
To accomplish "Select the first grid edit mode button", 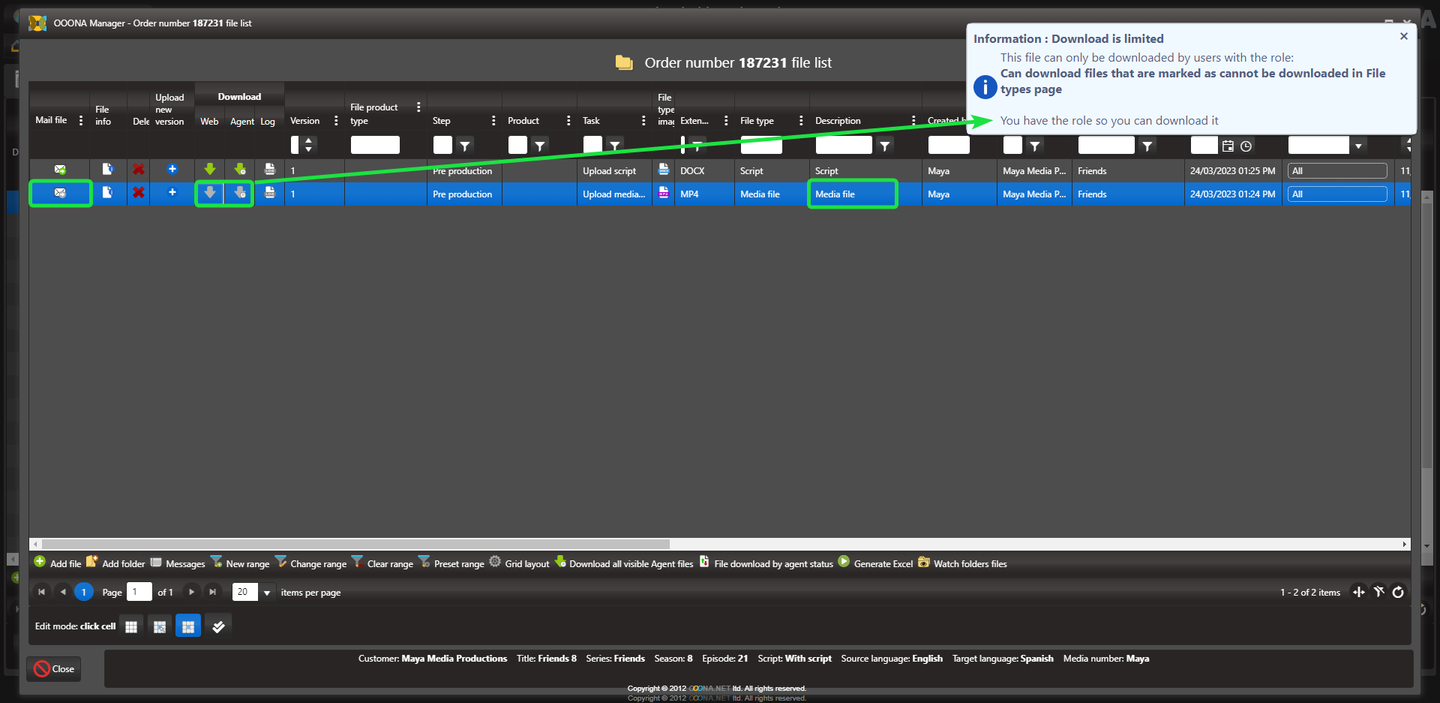I will pos(131,626).
